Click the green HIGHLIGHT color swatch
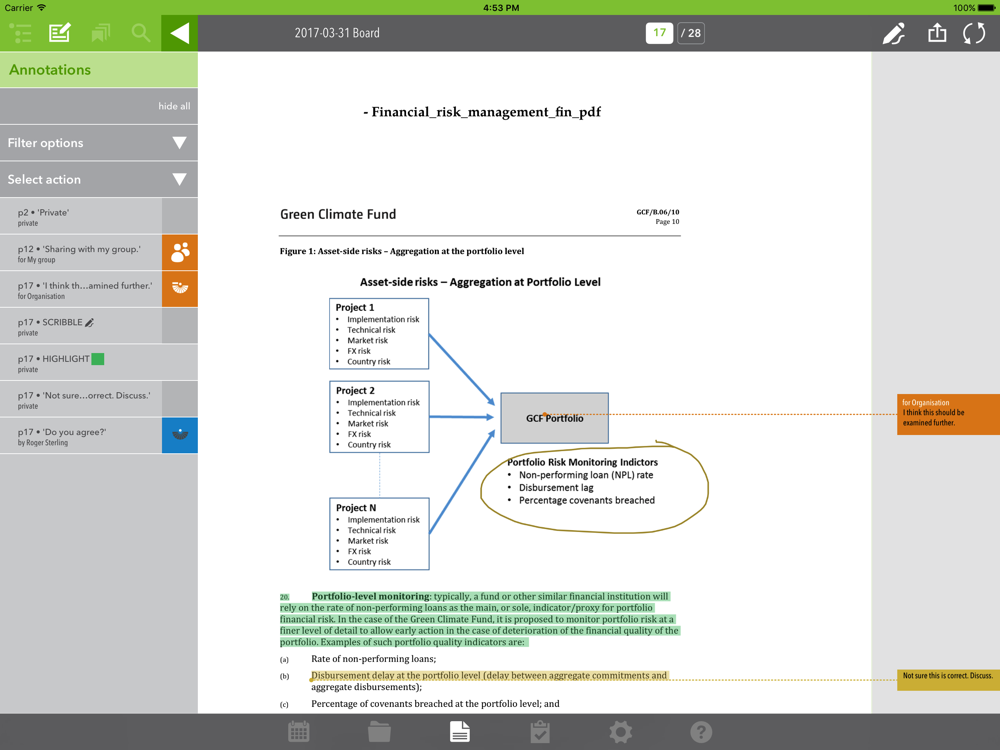The width and height of the screenshot is (1000, 750). (x=98, y=359)
